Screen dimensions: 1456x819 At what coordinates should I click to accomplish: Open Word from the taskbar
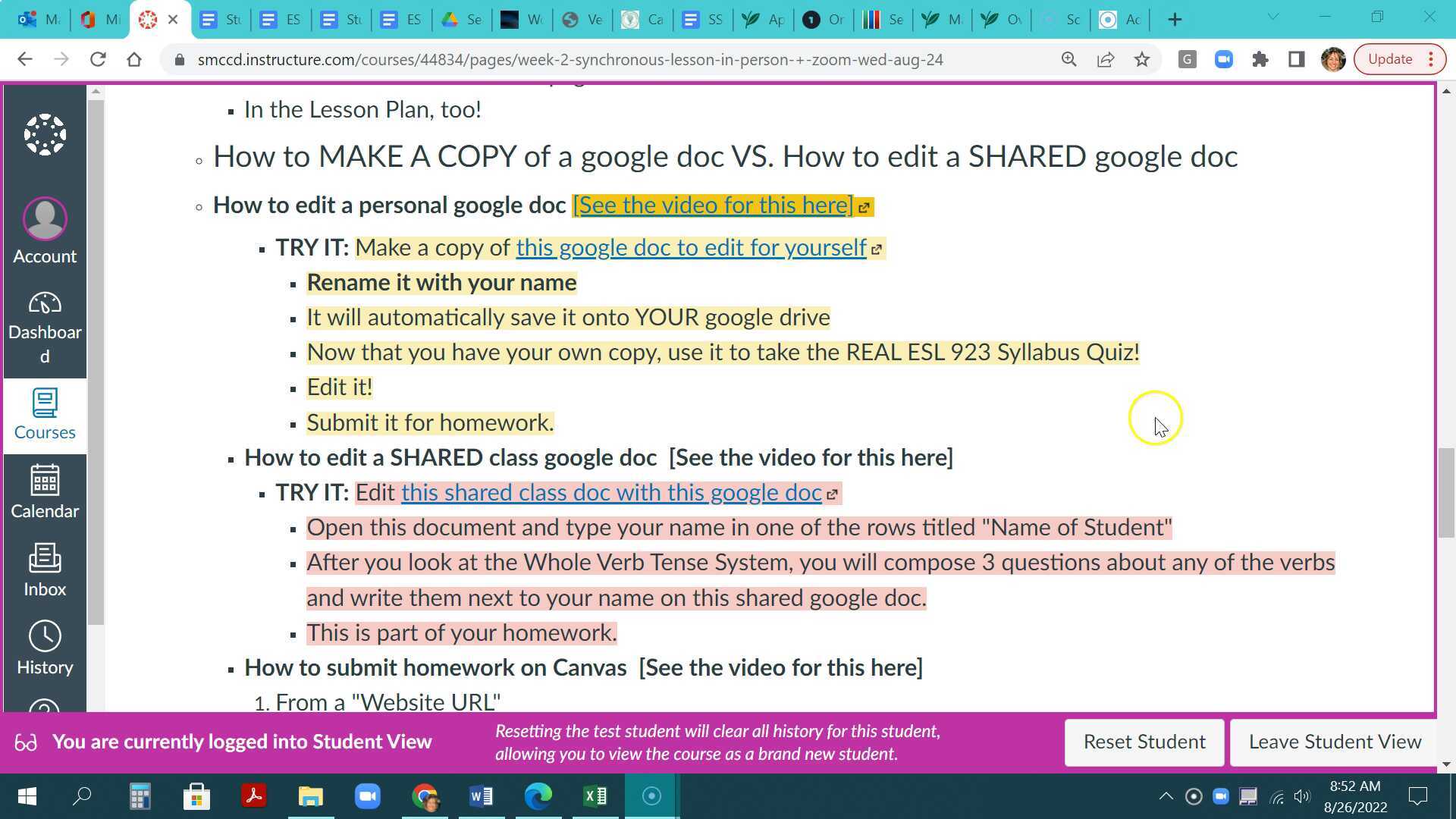(482, 796)
